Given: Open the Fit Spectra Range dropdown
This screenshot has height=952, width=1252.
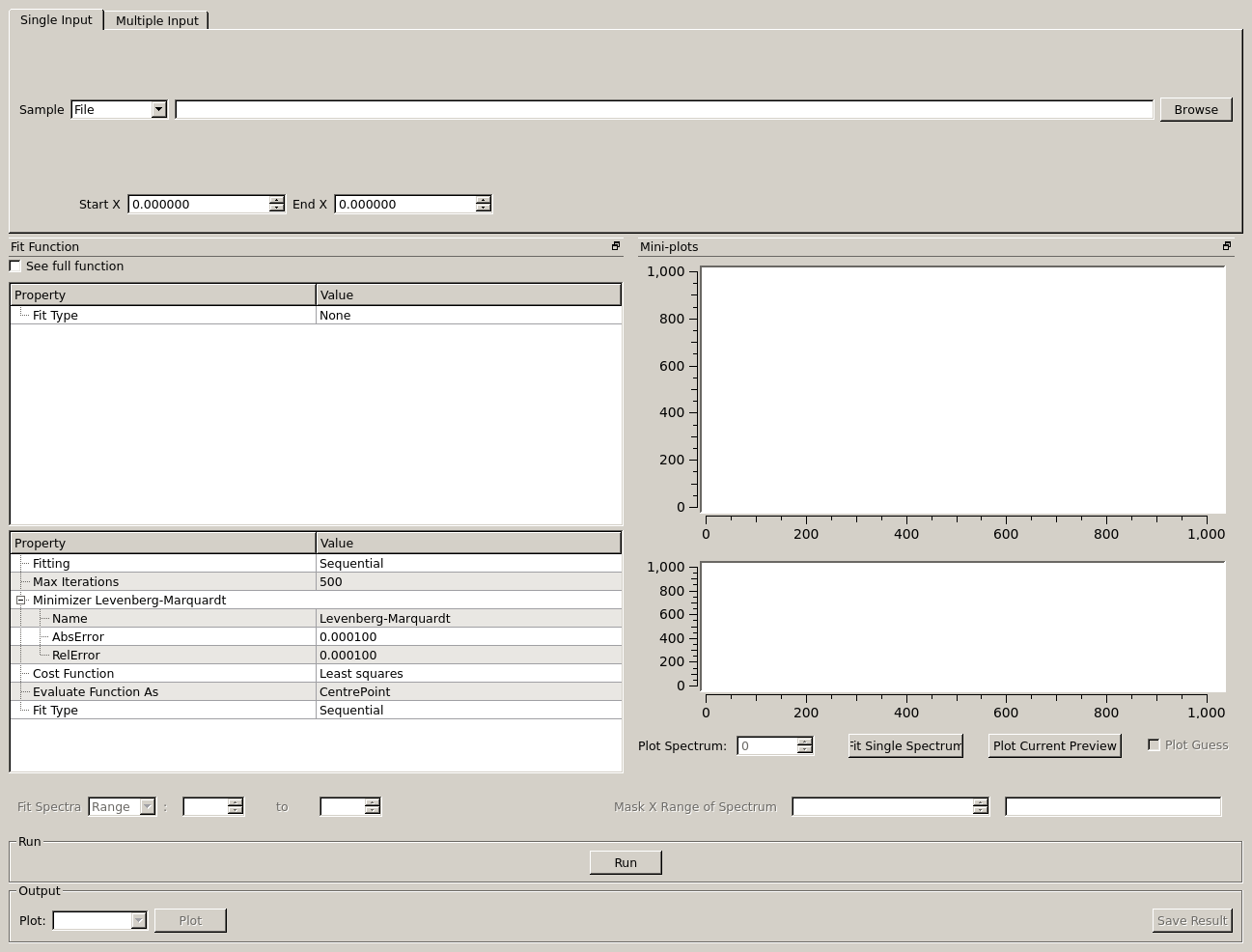Looking at the screenshot, I should click(148, 807).
